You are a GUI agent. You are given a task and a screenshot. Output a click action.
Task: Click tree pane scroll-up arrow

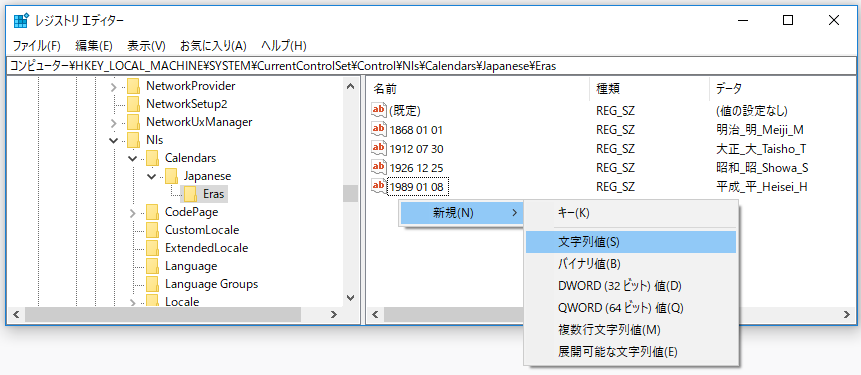click(x=350, y=85)
